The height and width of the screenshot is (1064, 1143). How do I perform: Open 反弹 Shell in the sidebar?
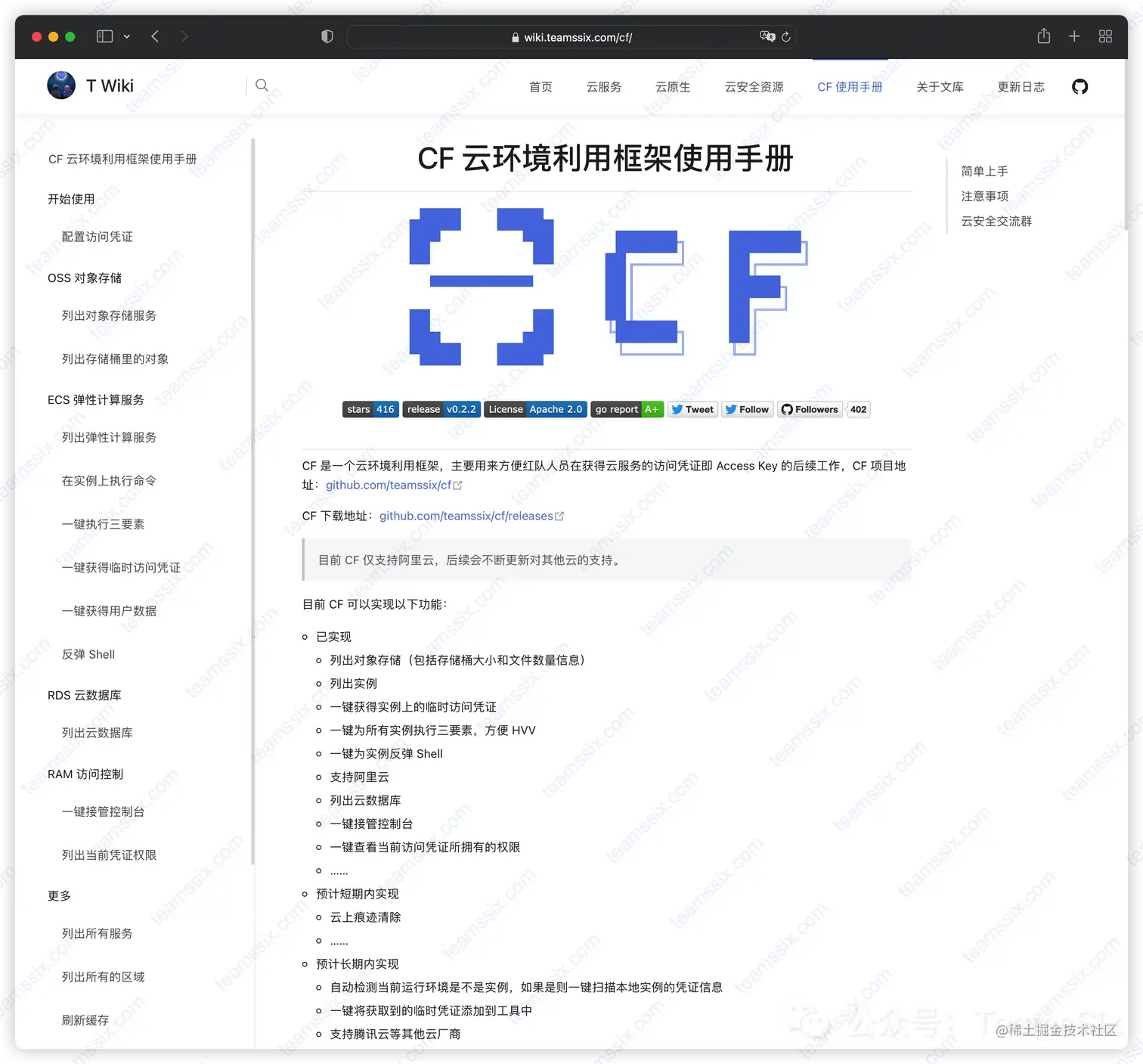pyautogui.click(x=88, y=654)
